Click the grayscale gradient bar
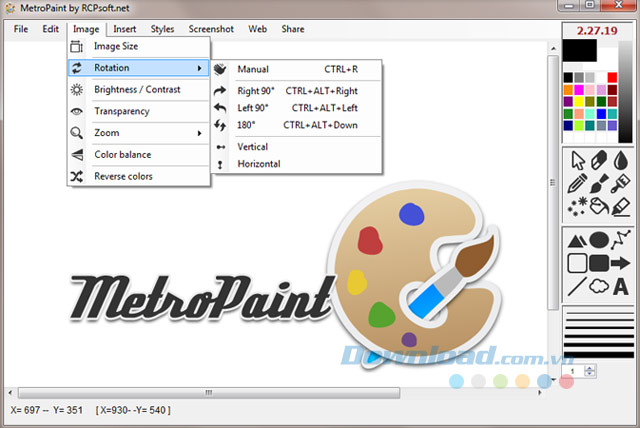The width and height of the screenshot is (640, 428). click(625, 91)
